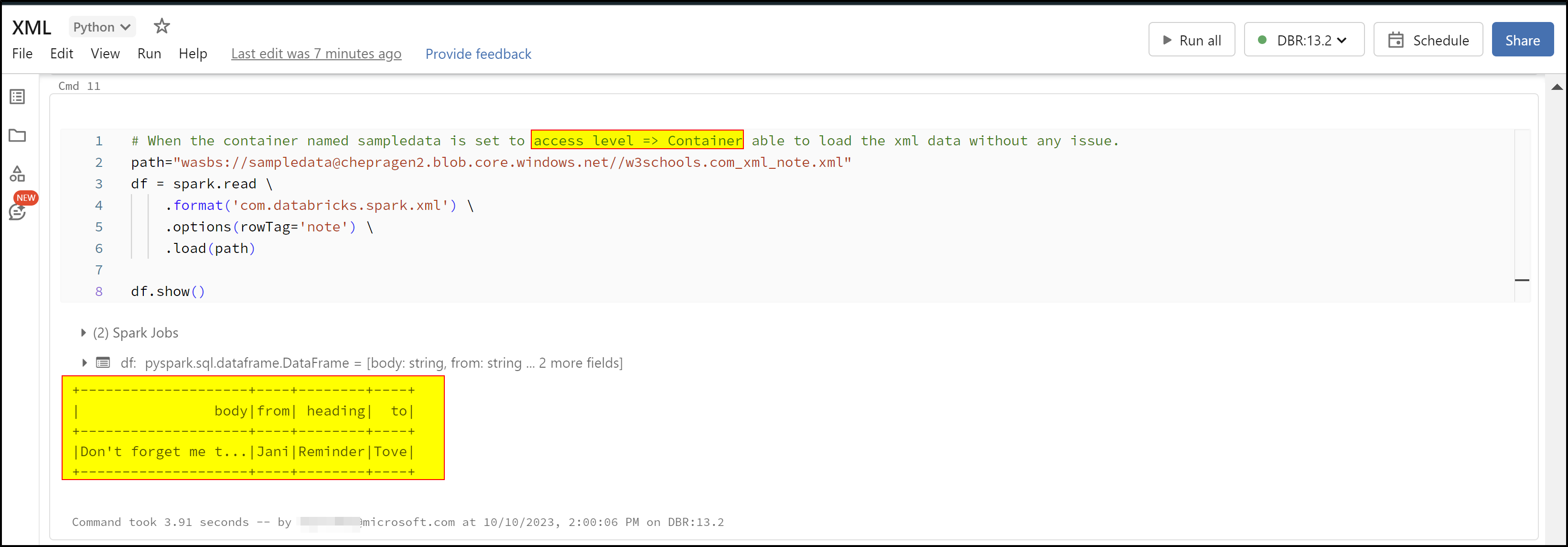Open the schema browser in the sidebar
Viewport: 1568px width, 547px height.
[x=18, y=174]
